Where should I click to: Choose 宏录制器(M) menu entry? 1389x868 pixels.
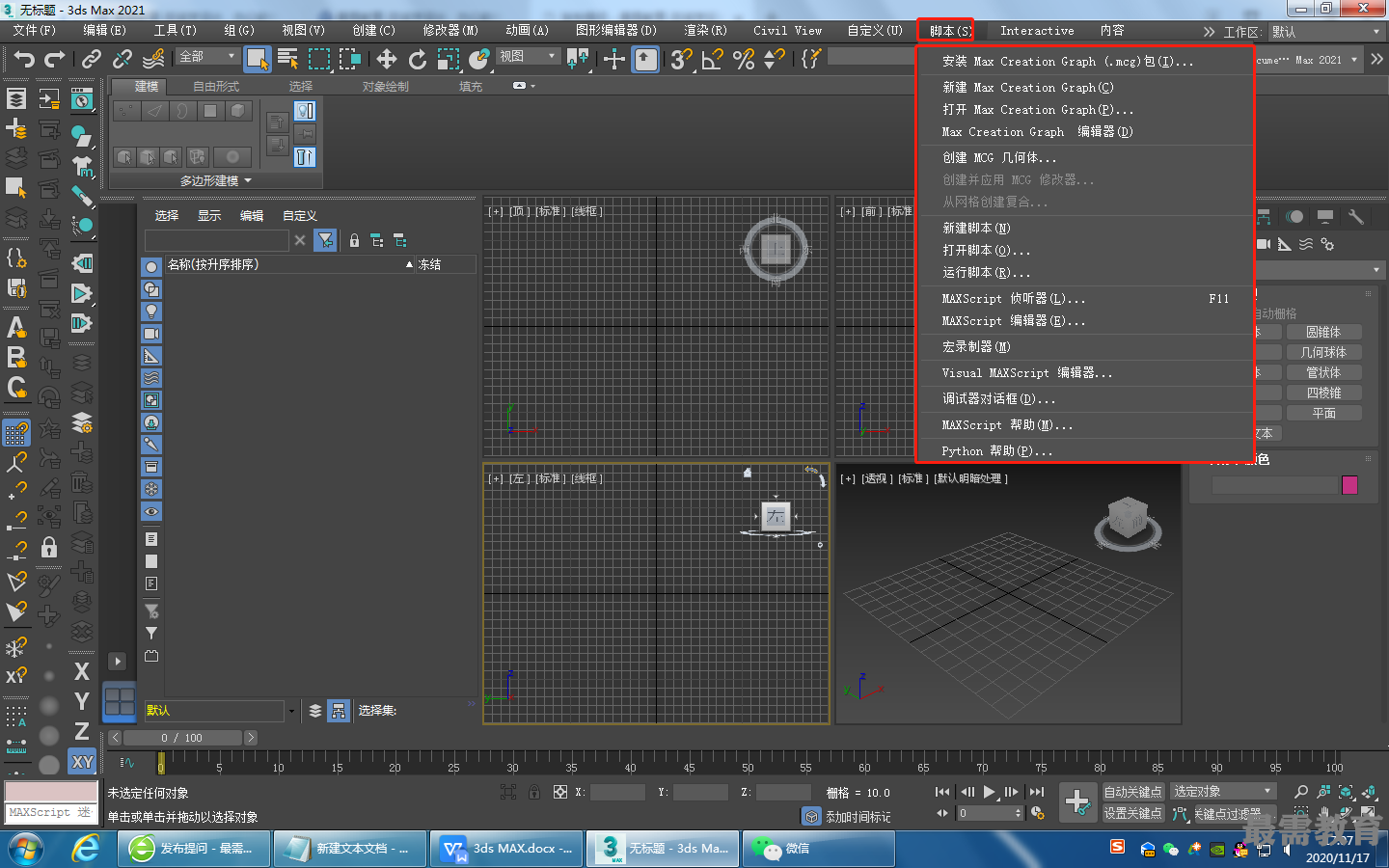point(976,347)
